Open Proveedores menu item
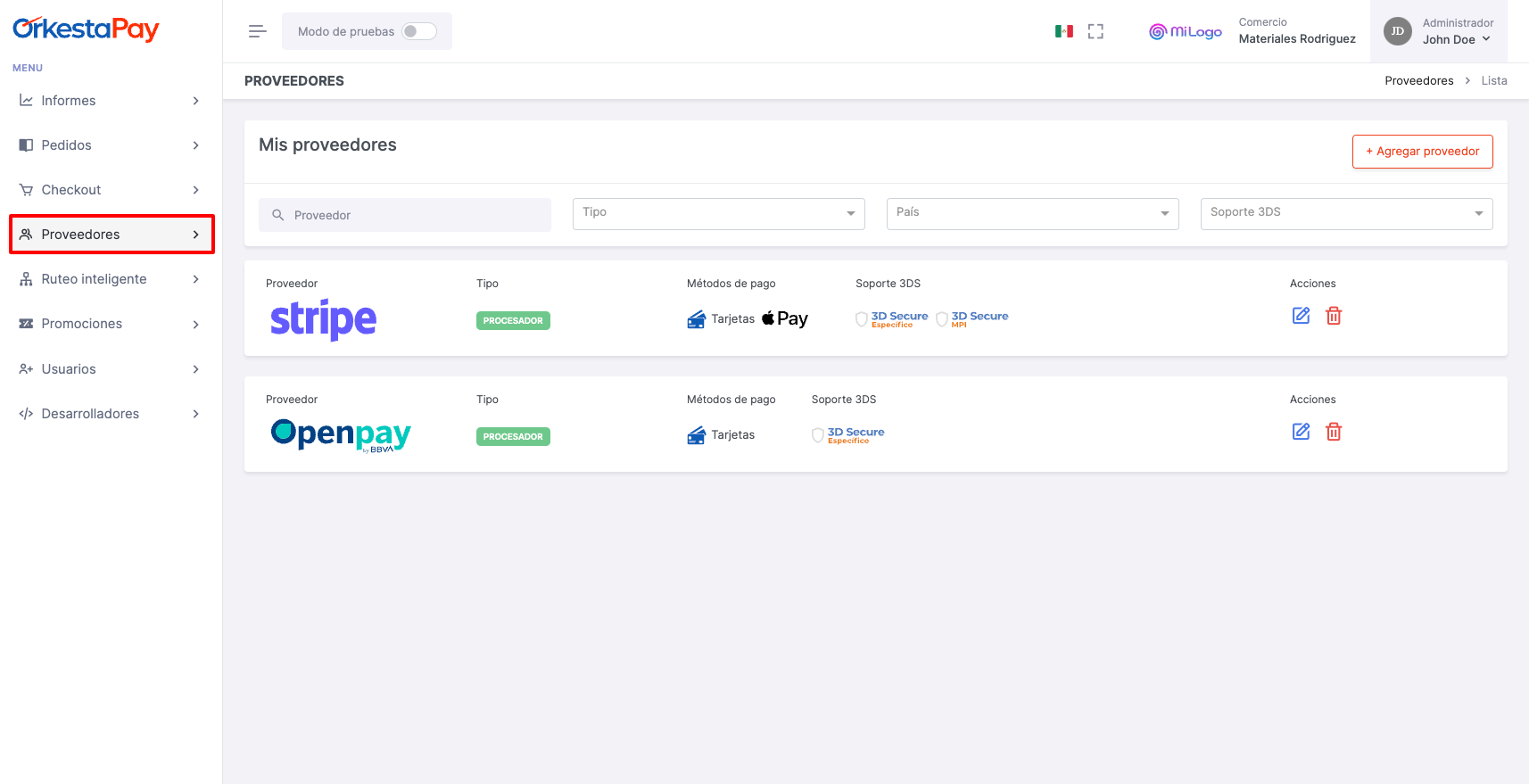Viewport: 1529px width, 784px height. click(x=112, y=235)
